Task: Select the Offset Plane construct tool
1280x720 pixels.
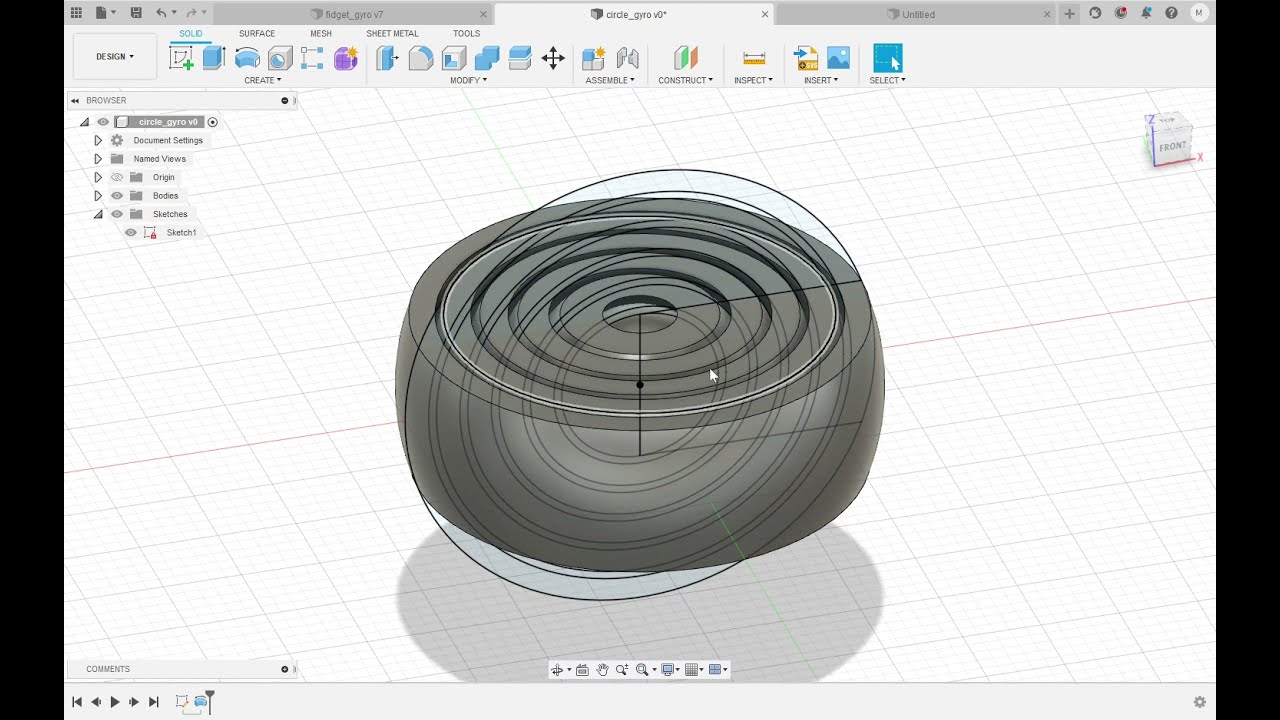Action: coord(685,58)
